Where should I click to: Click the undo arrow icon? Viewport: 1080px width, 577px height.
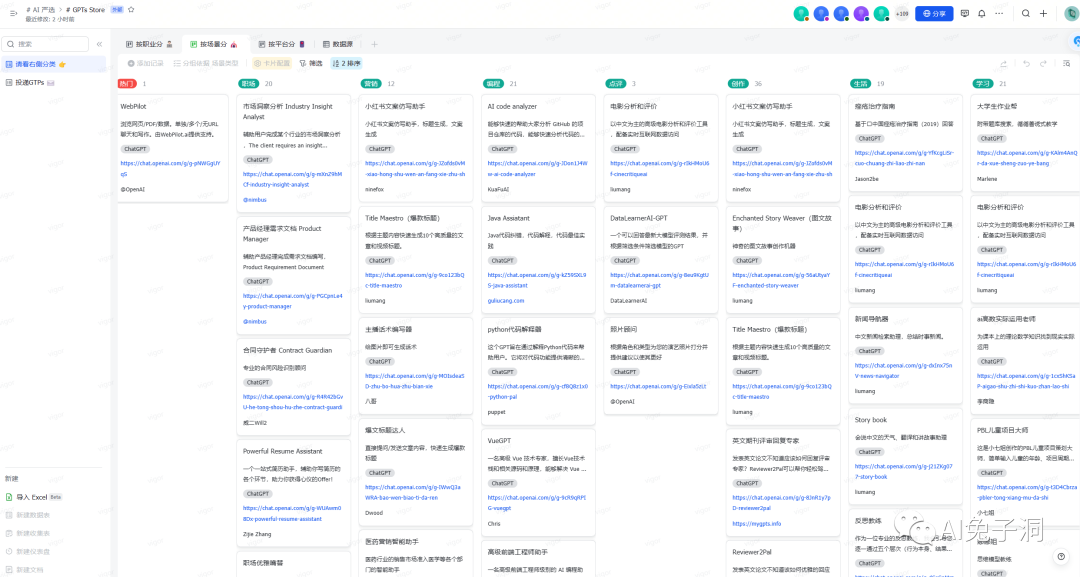pos(1026,63)
